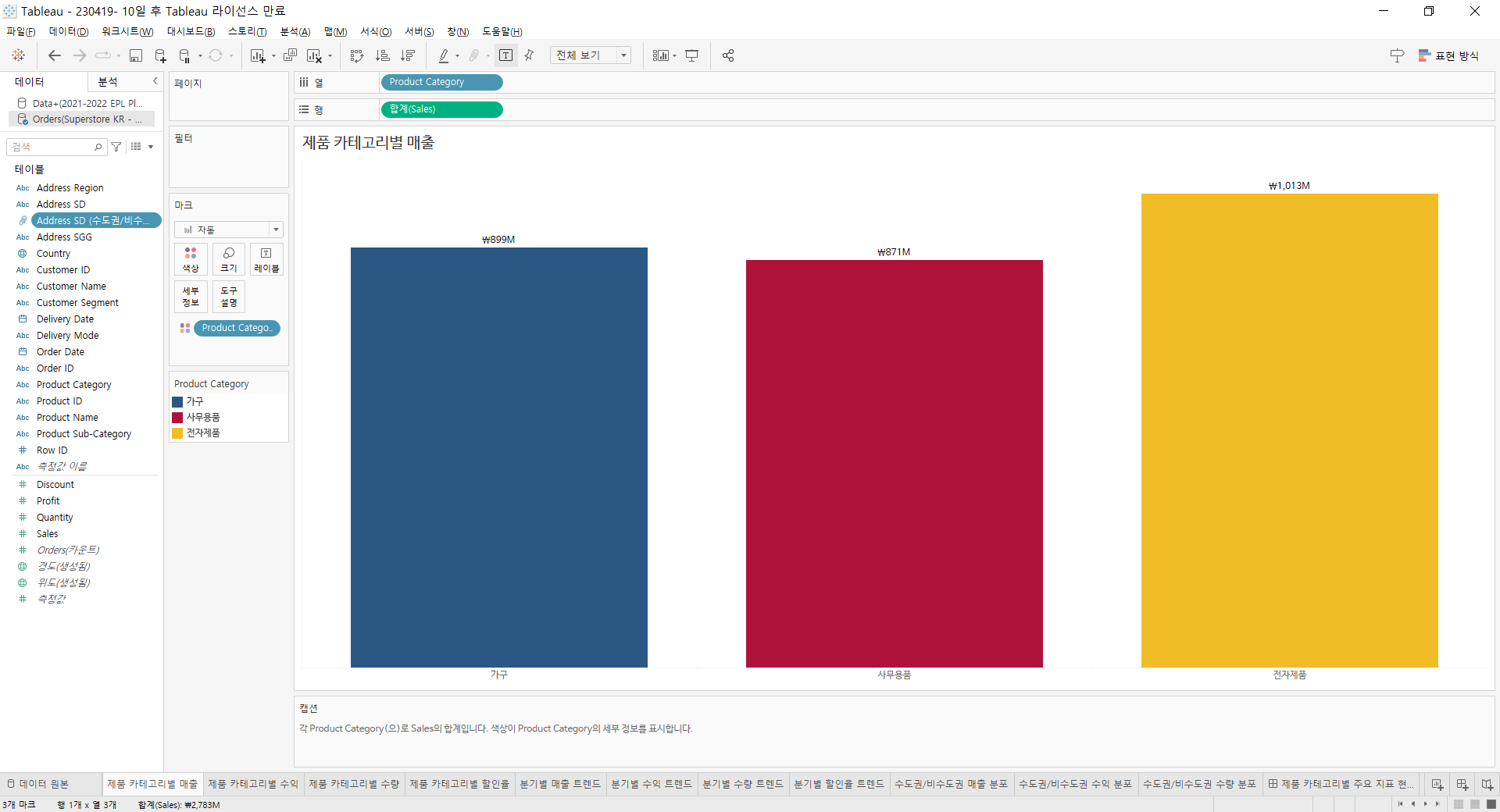1500x812 pixels.
Task: Click the swap rows and columns icon
Action: (x=357, y=55)
